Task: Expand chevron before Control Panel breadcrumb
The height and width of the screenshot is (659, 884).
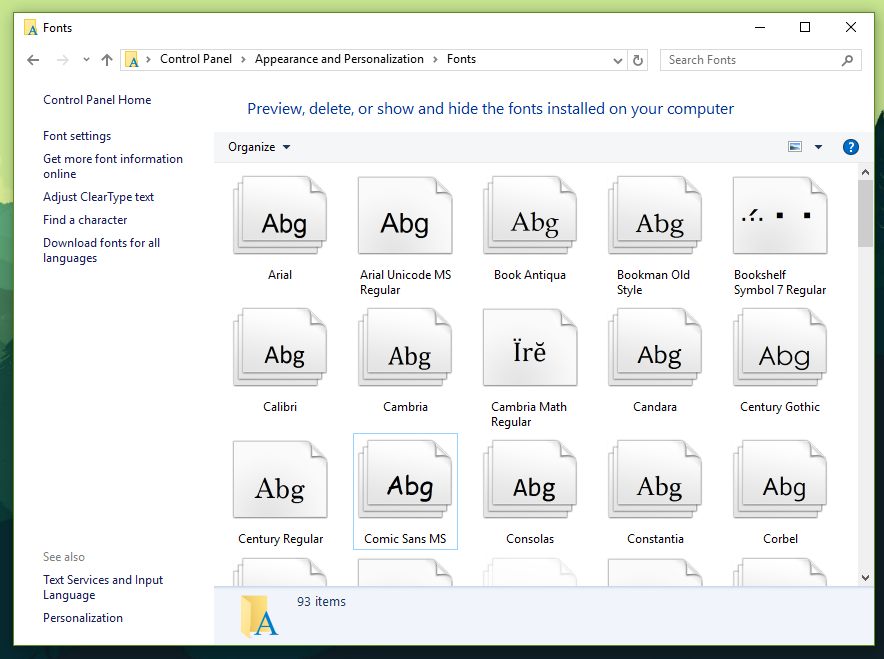Action: point(148,59)
